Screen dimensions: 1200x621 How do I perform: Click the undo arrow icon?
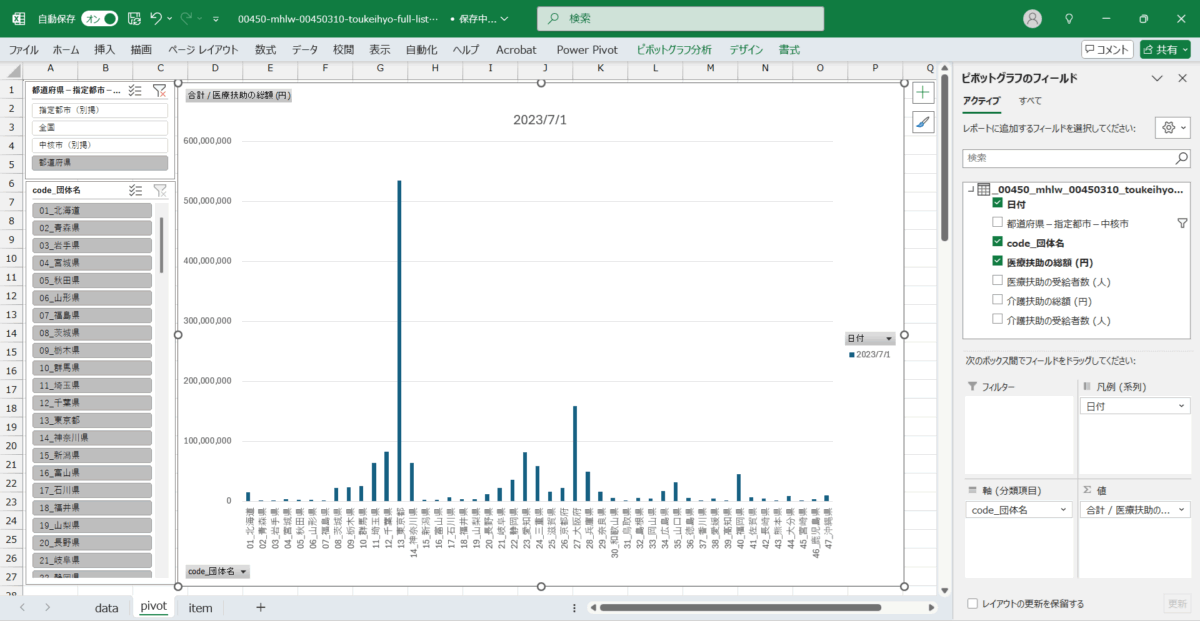156,18
